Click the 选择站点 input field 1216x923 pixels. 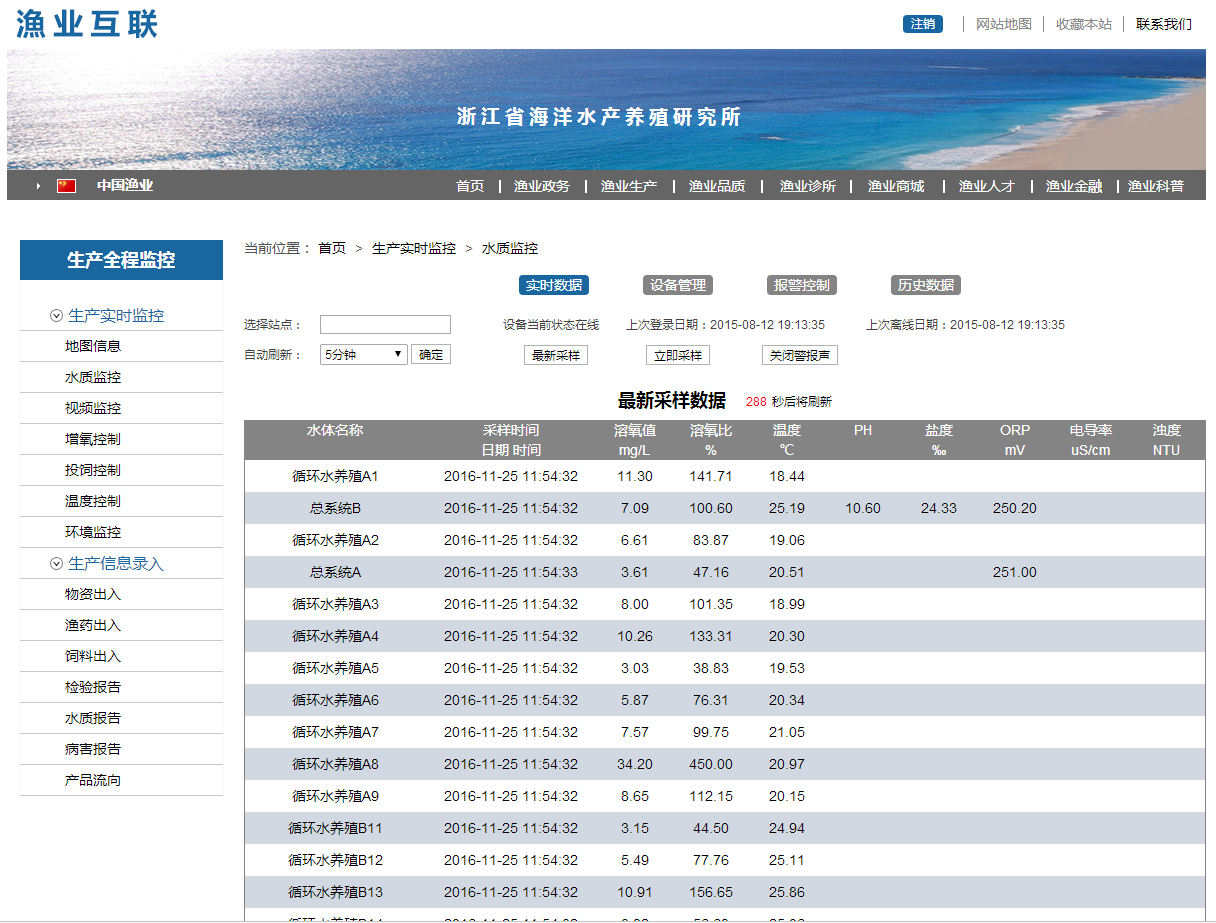coord(385,325)
